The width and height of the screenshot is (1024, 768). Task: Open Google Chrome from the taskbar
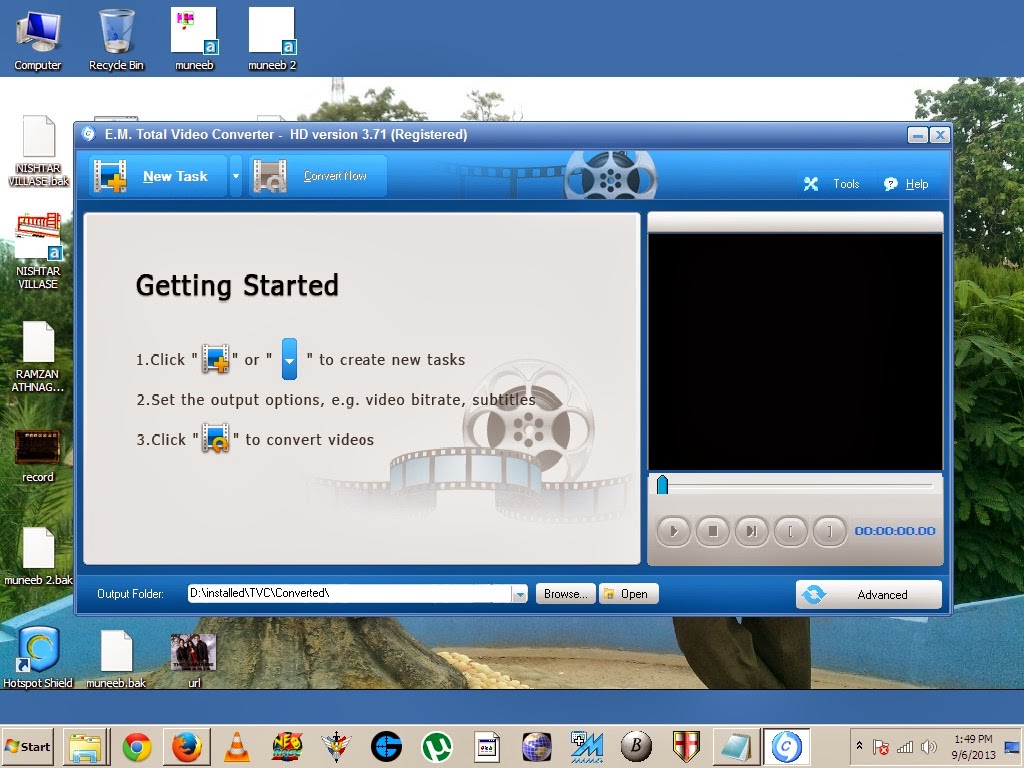[136, 747]
